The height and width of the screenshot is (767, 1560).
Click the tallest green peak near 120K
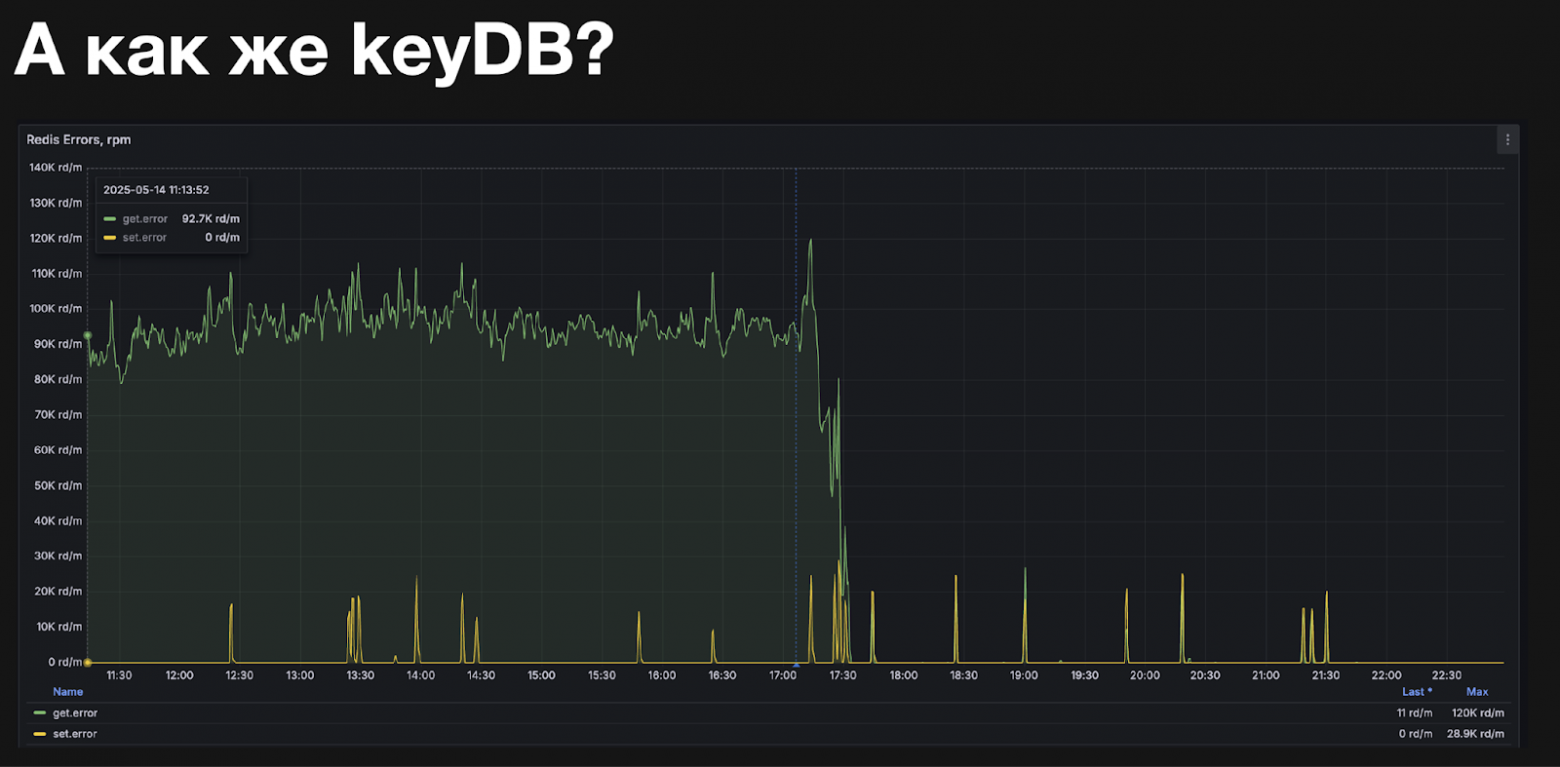(810, 241)
